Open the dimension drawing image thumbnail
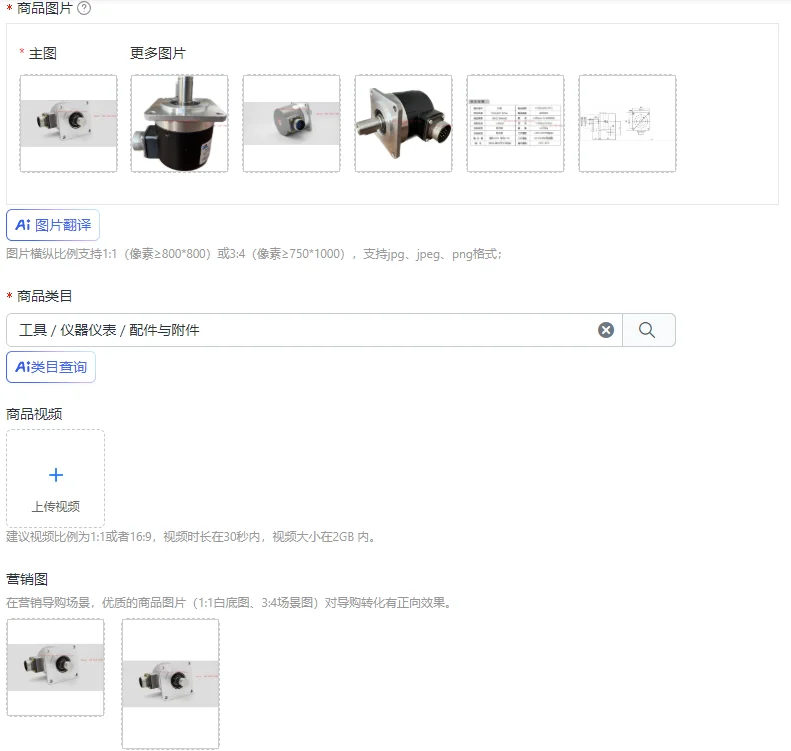This screenshot has width=791, height=751. tap(628, 124)
